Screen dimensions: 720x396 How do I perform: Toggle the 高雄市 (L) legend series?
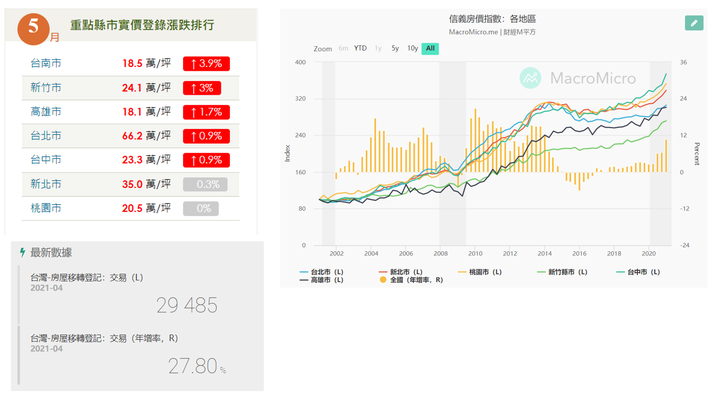tap(322, 280)
